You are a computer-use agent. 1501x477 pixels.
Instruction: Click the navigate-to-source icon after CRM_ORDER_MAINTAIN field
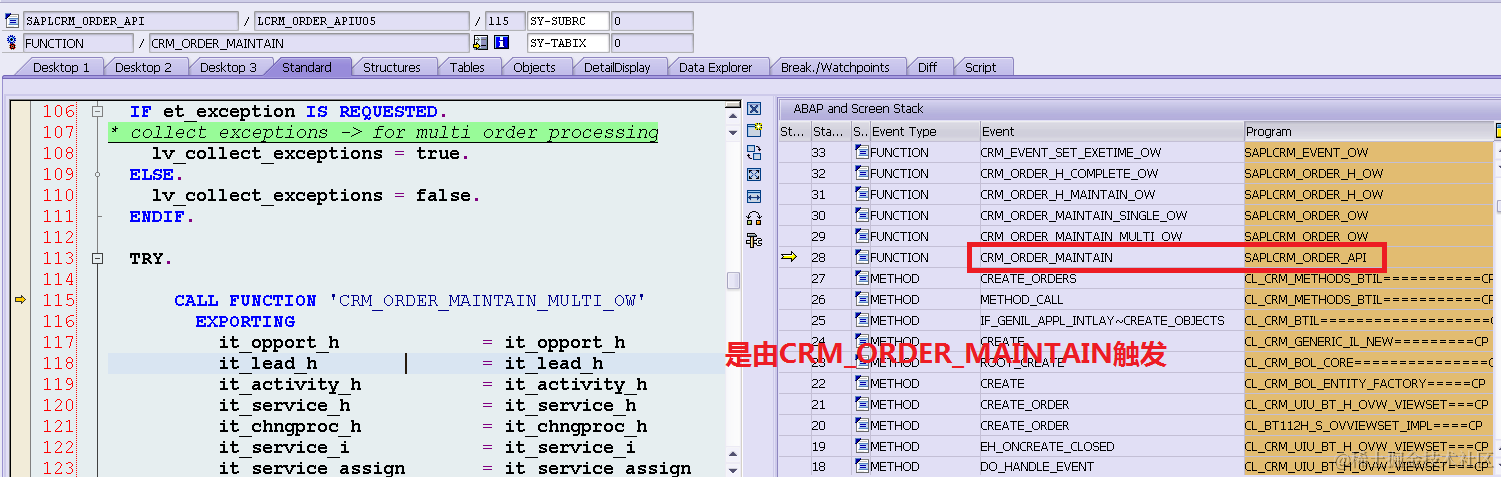click(x=481, y=43)
